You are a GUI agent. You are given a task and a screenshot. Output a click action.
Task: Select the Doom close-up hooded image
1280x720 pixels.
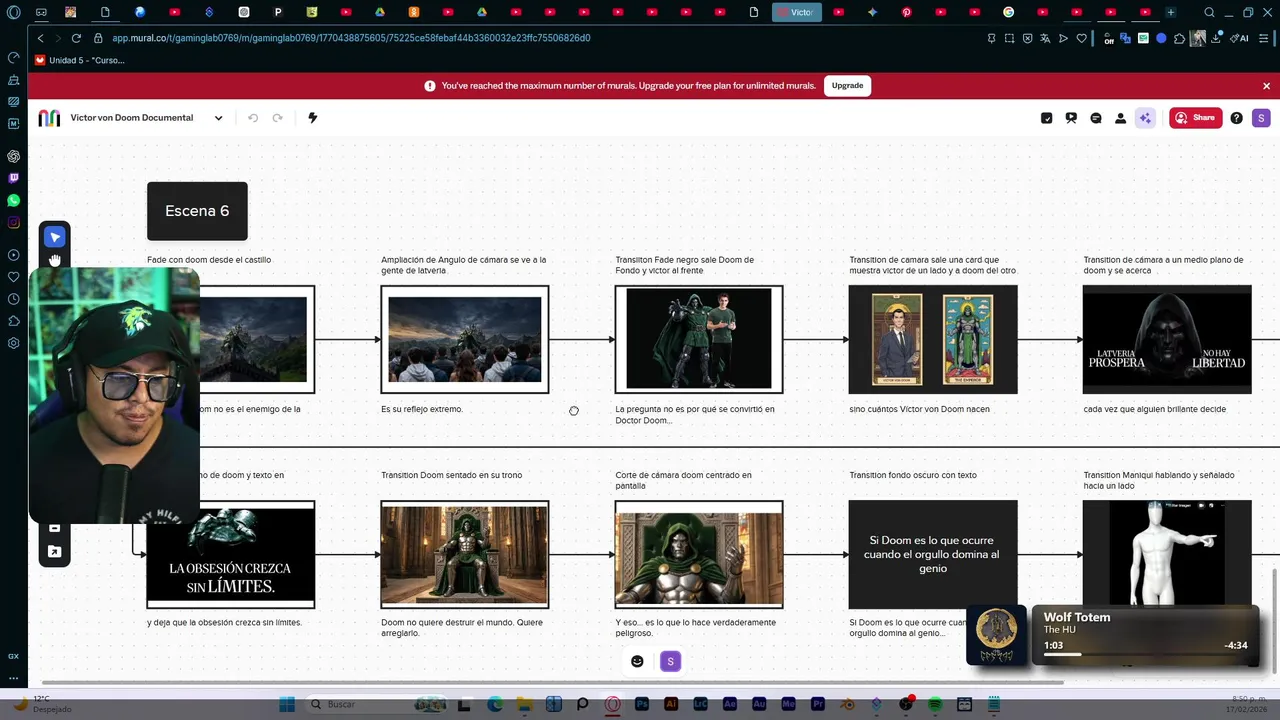699,554
